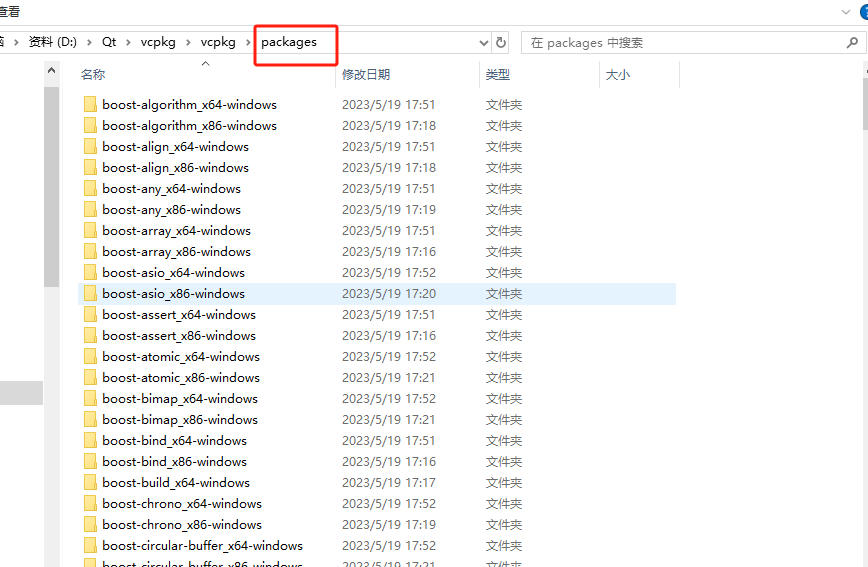
Task: Go to the first vcpkg breadcrumb folder
Action: [x=158, y=42]
